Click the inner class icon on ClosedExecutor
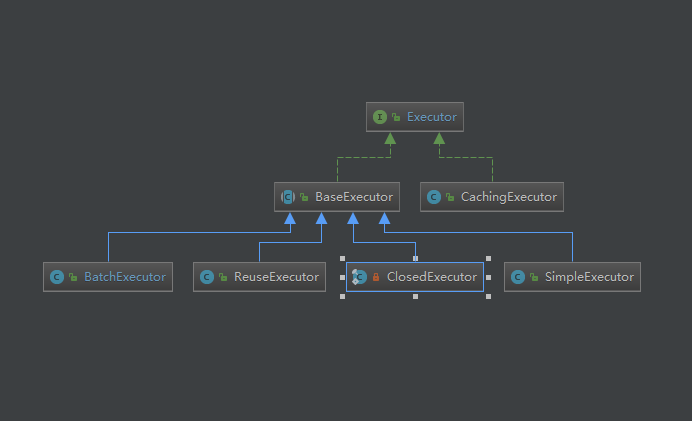This screenshot has width=692, height=421. pos(359,277)
